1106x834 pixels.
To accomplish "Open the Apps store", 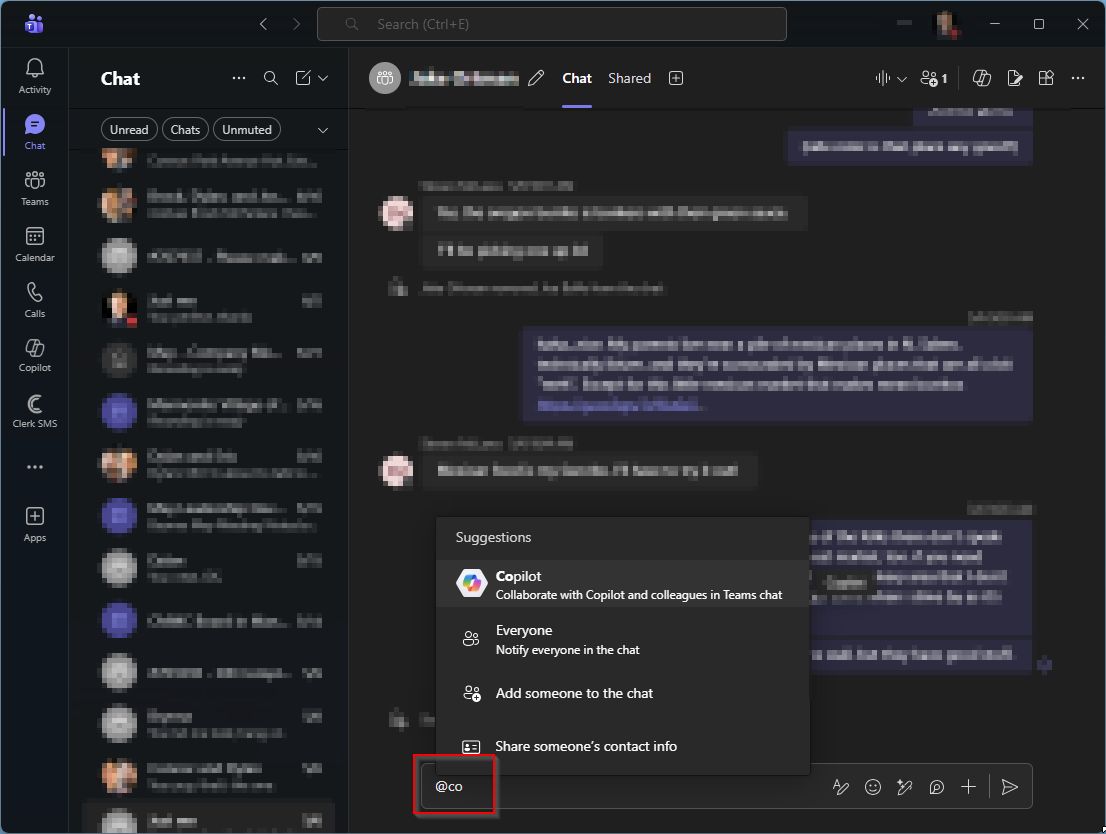I will pyautogui.click(x=35, y=524).
